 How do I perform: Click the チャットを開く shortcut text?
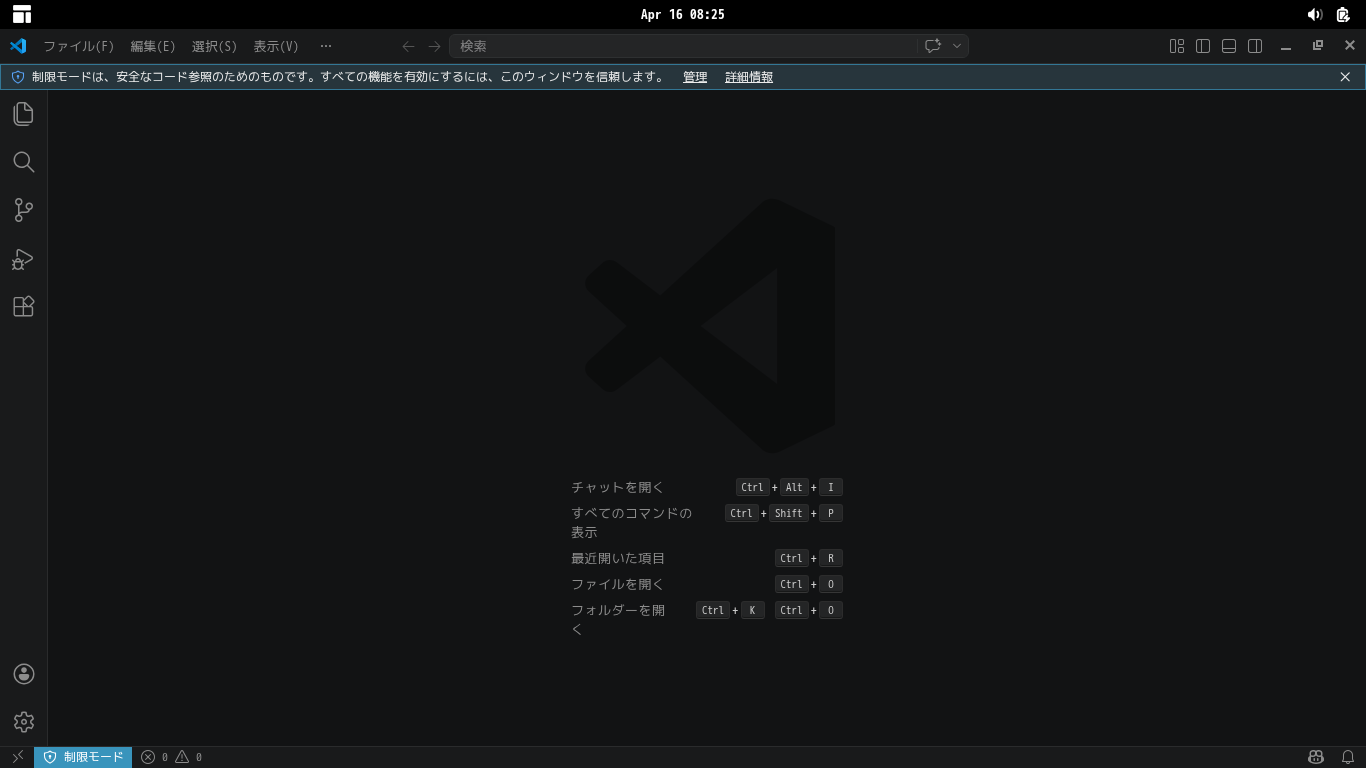click(x=617, y=487)
